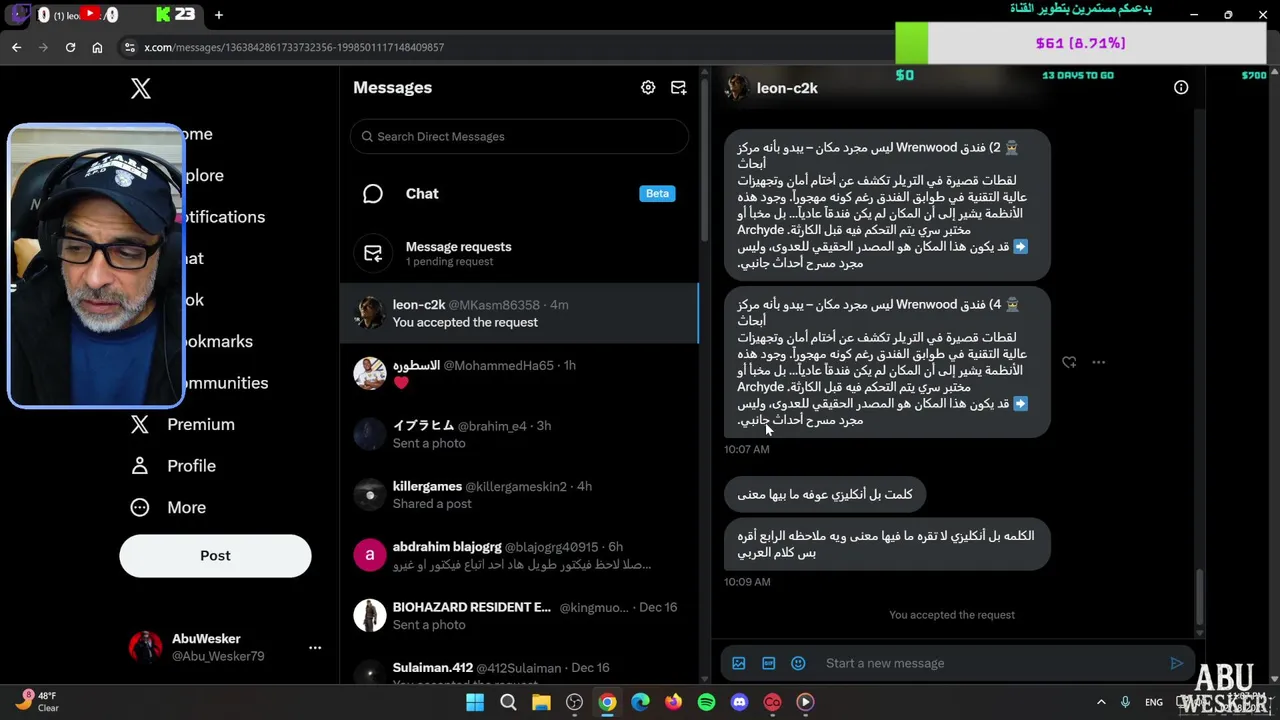Click the 10:07 AM timestamp
This screenshot has width=1280, height=720.
click(x=747, y=450)
